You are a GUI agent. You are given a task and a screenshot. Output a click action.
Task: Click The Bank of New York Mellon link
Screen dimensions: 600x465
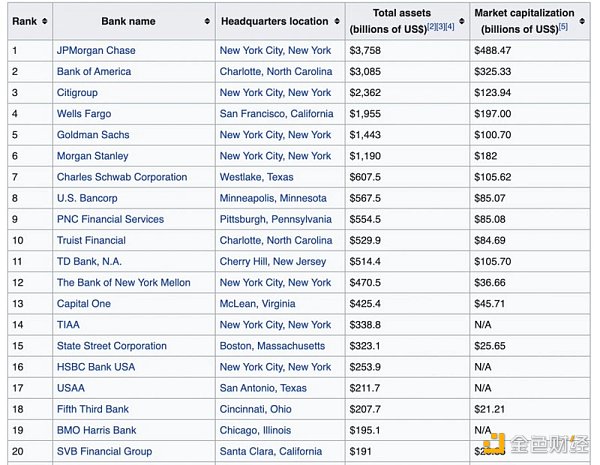[123, 283]
